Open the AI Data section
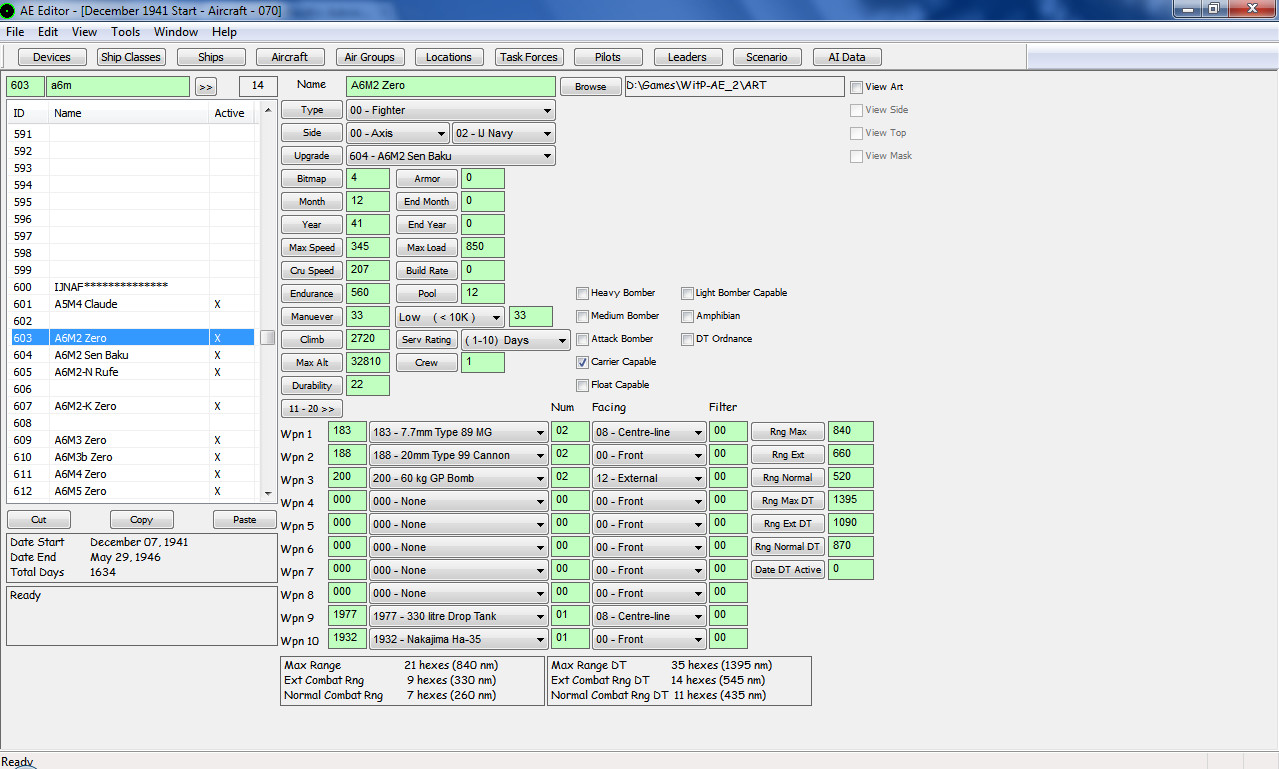1279x769 pixels. point(847,57)
